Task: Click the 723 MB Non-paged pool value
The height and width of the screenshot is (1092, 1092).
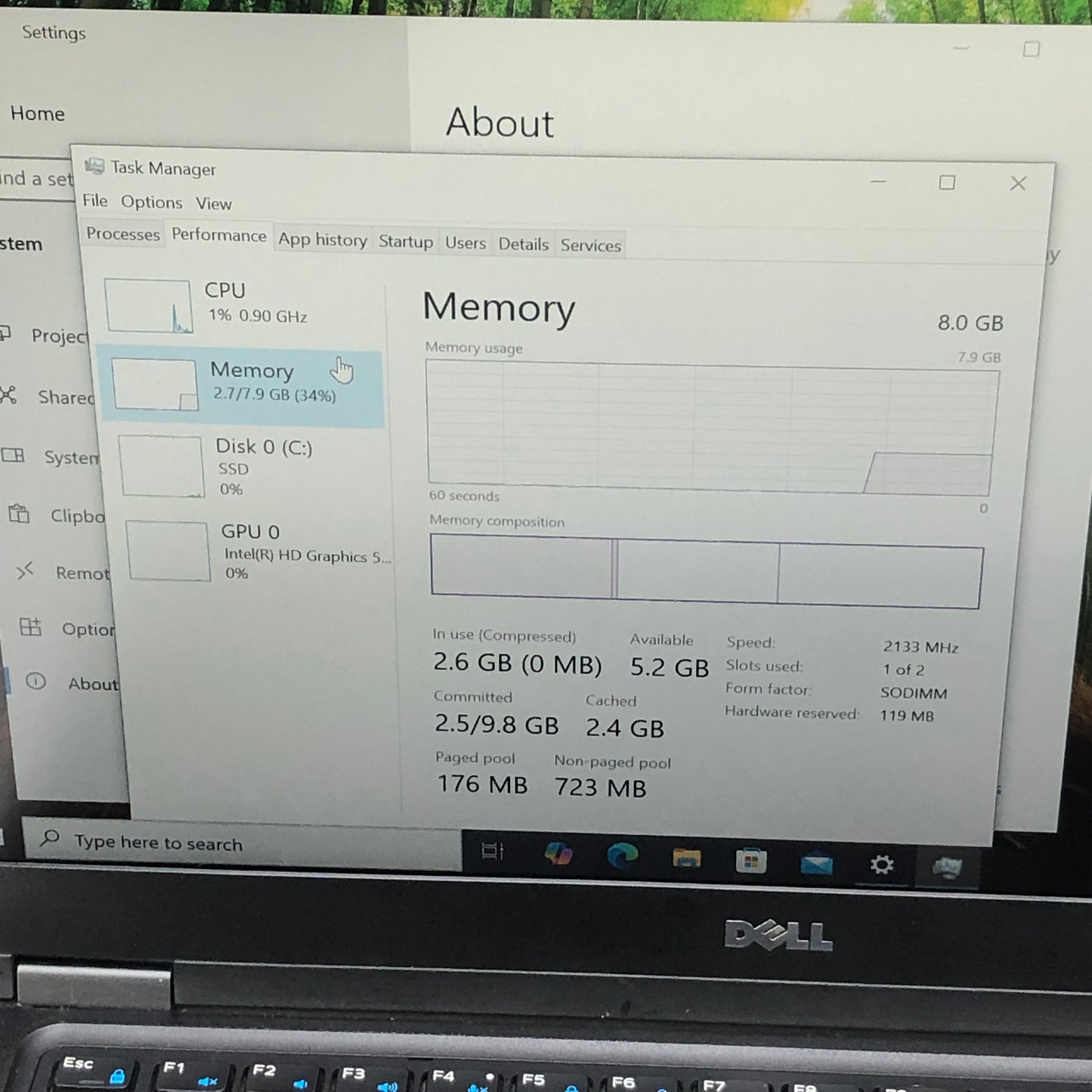Action: [x=600, y=787]
